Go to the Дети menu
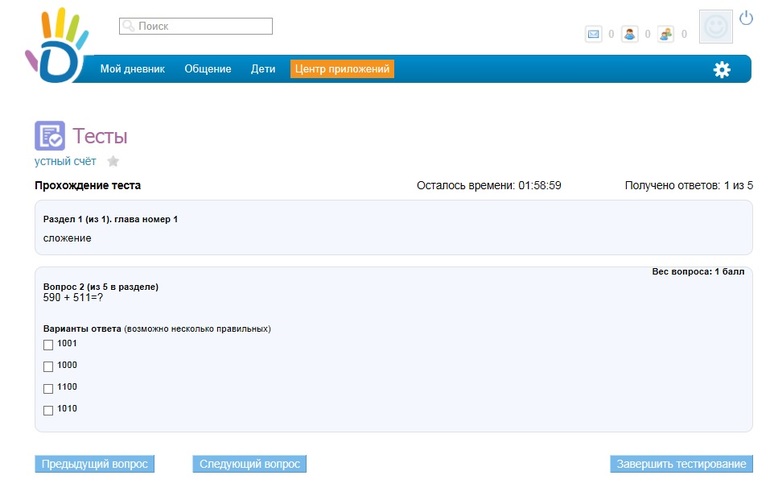 coord(263,69)
